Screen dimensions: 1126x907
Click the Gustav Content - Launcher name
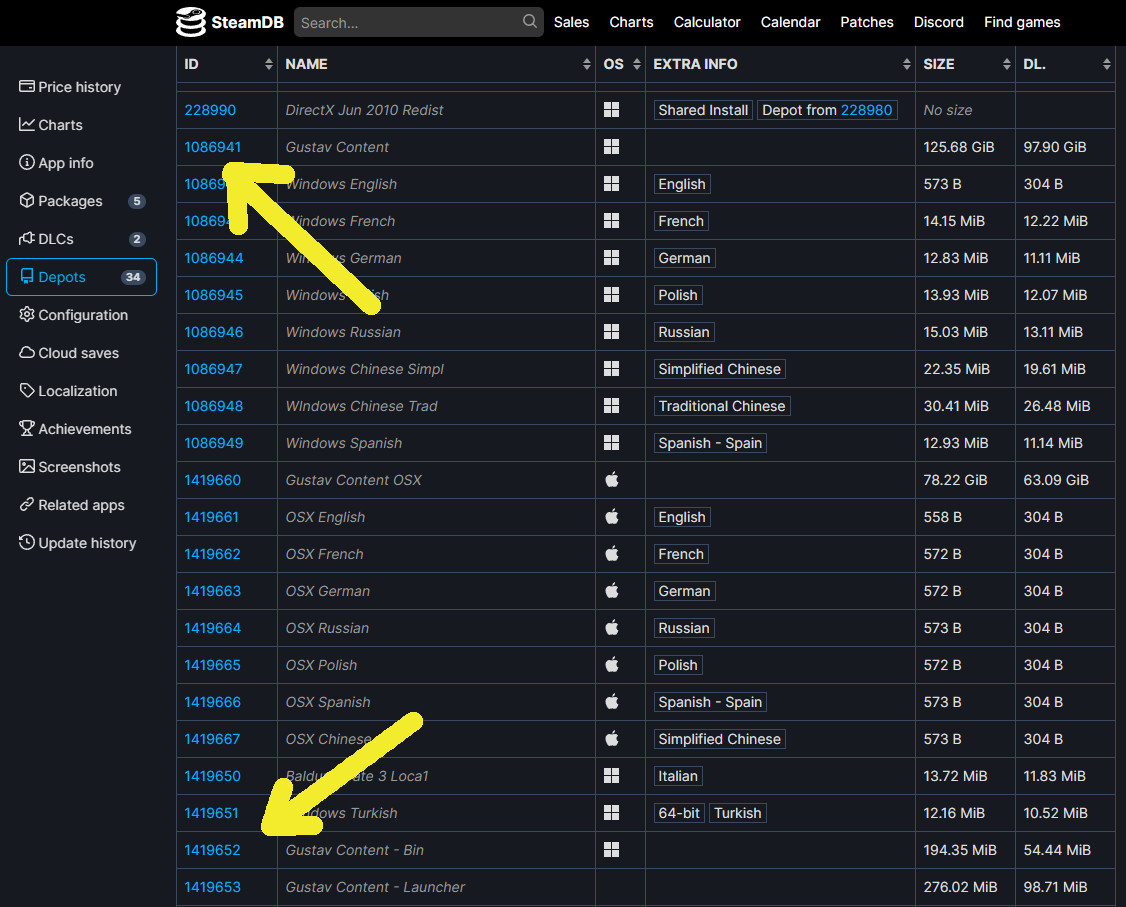tap(376, 887)
